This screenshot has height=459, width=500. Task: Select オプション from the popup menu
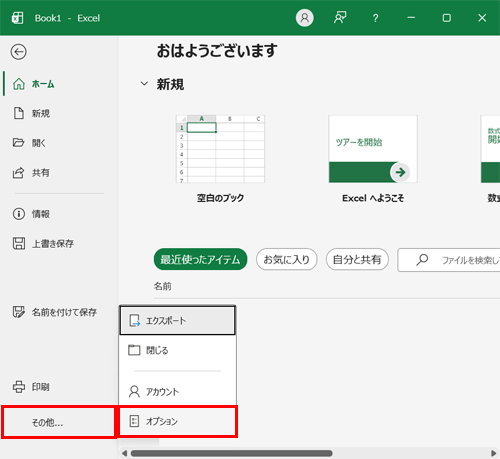click(178, 421)
